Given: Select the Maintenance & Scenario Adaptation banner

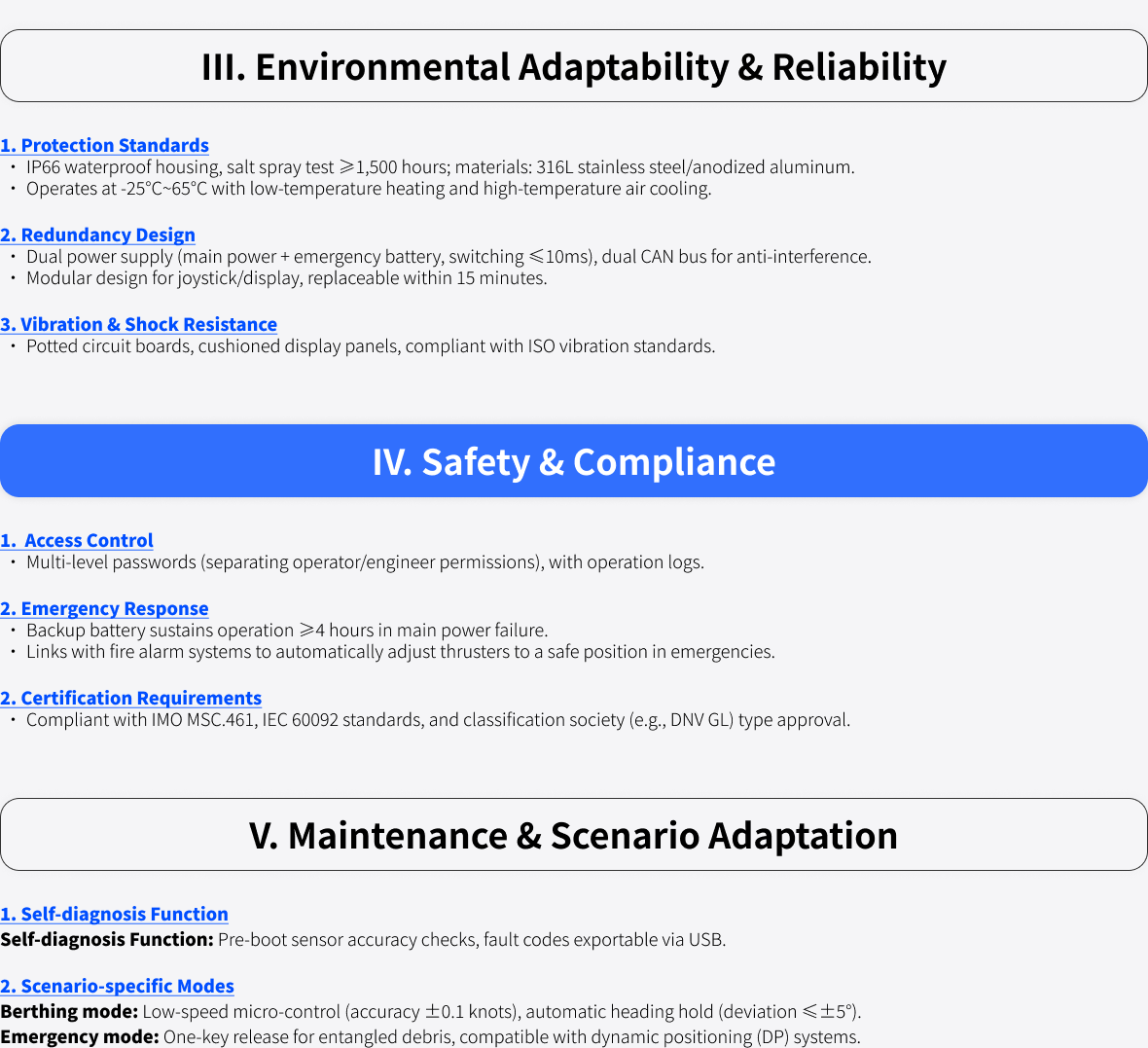Looking at the screenshot, I should (574, 834).
